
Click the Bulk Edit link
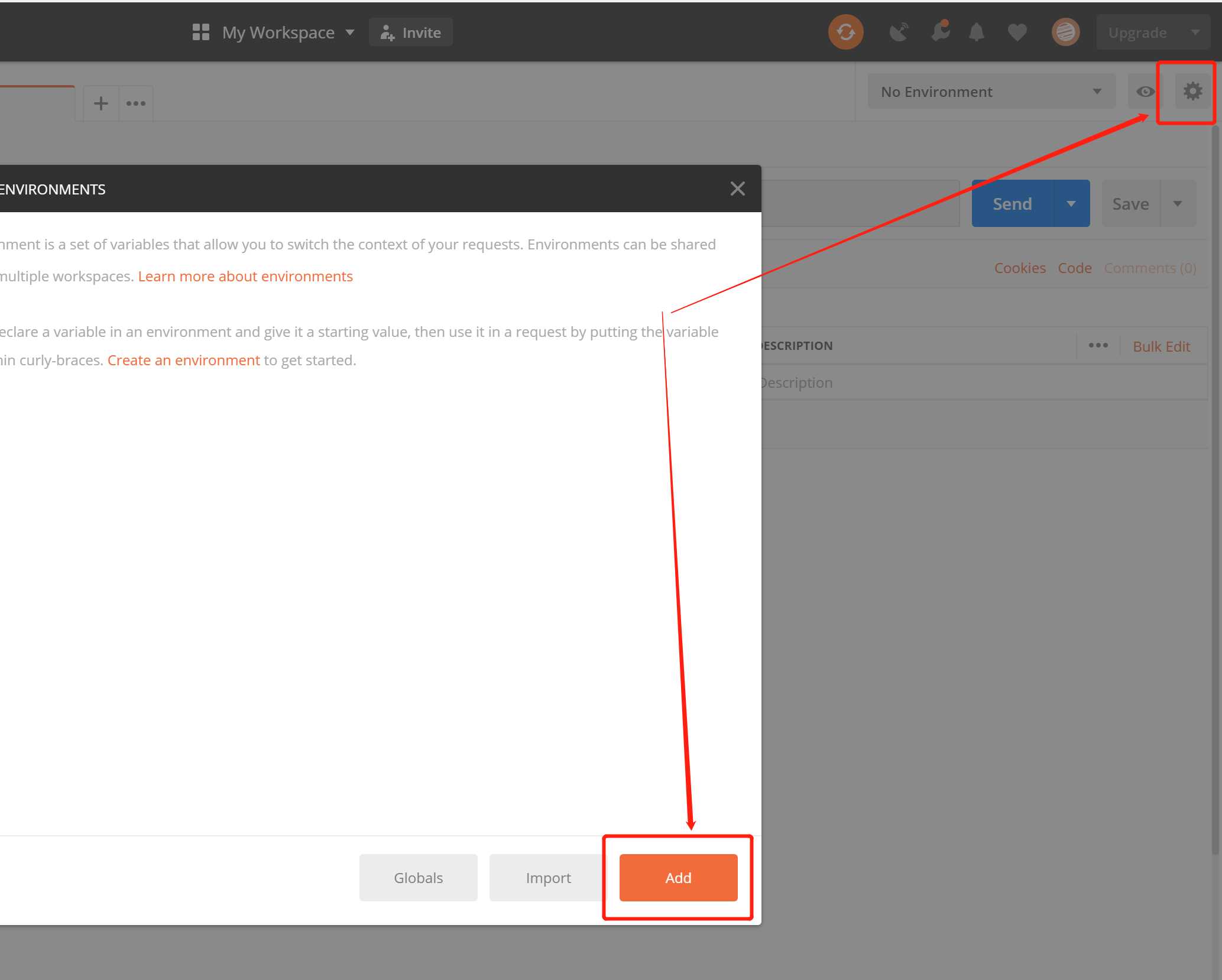pos(1161,346)
